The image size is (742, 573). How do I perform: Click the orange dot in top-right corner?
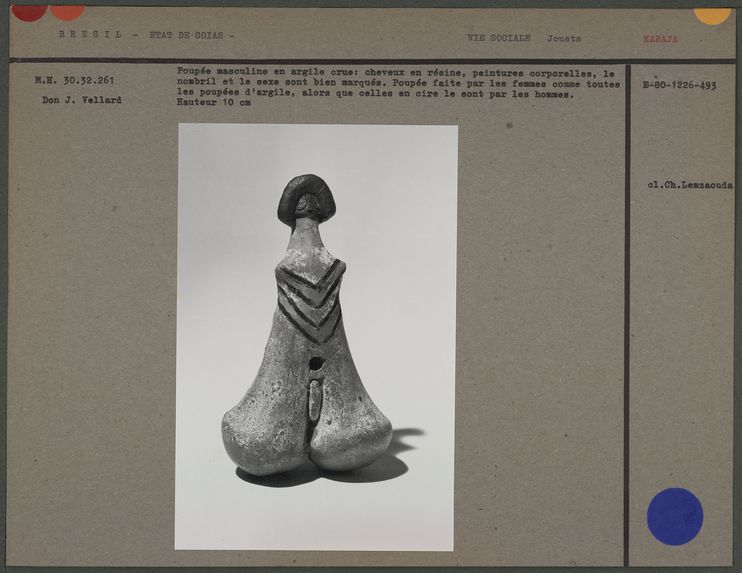point(712,14)
